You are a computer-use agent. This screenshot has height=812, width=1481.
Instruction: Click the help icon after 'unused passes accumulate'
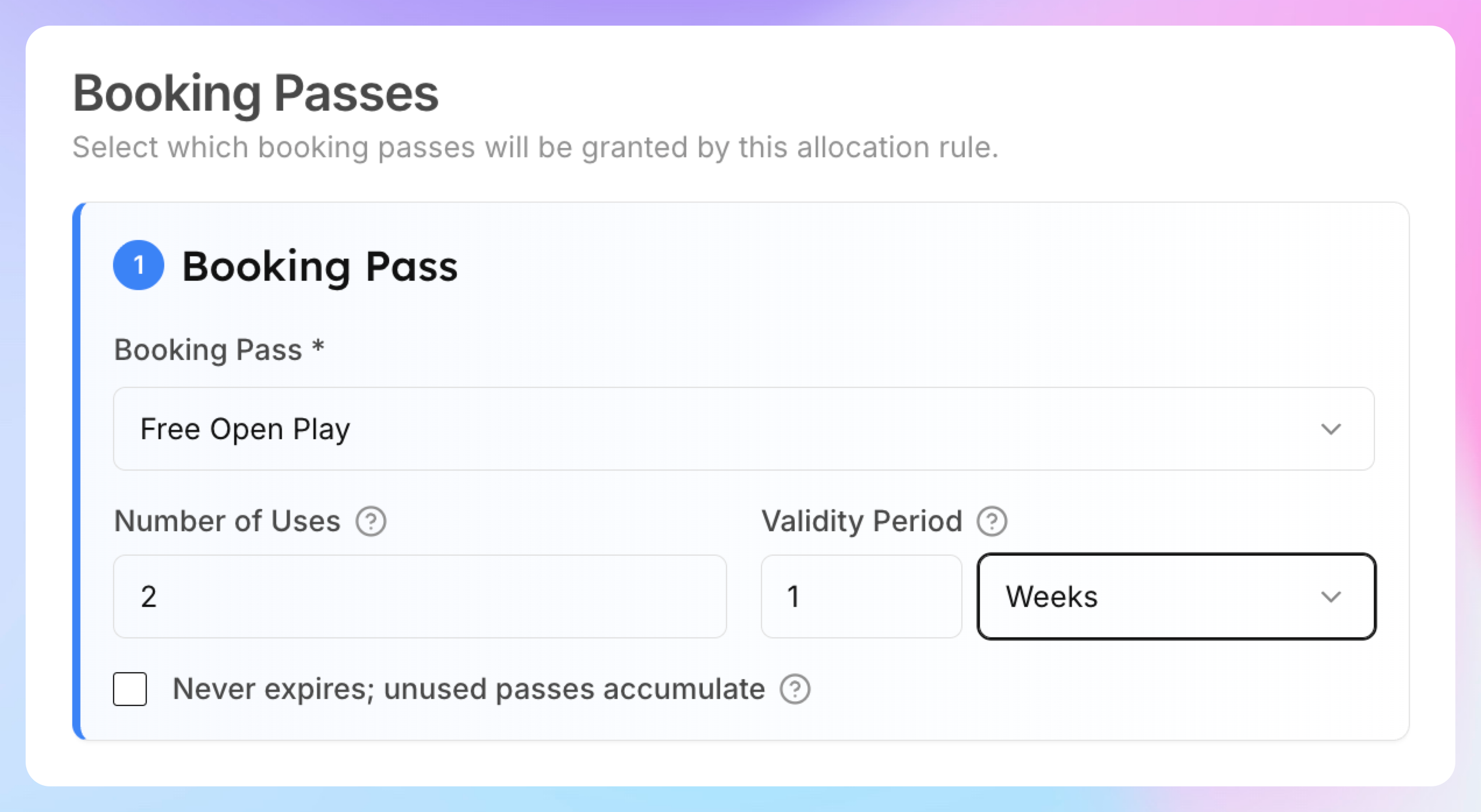(x=795, y=690)
